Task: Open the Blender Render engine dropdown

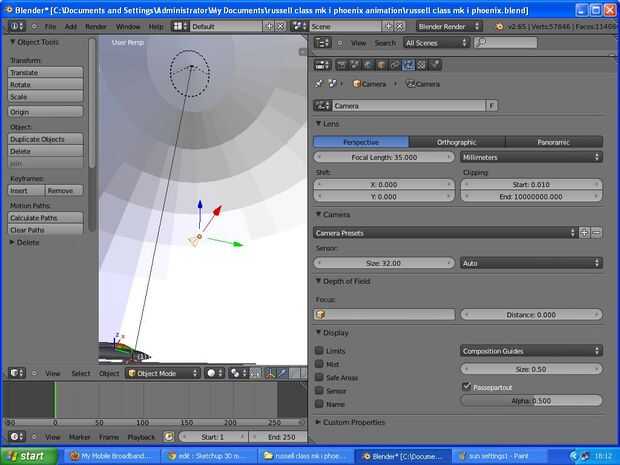Action: coord(449,26)
